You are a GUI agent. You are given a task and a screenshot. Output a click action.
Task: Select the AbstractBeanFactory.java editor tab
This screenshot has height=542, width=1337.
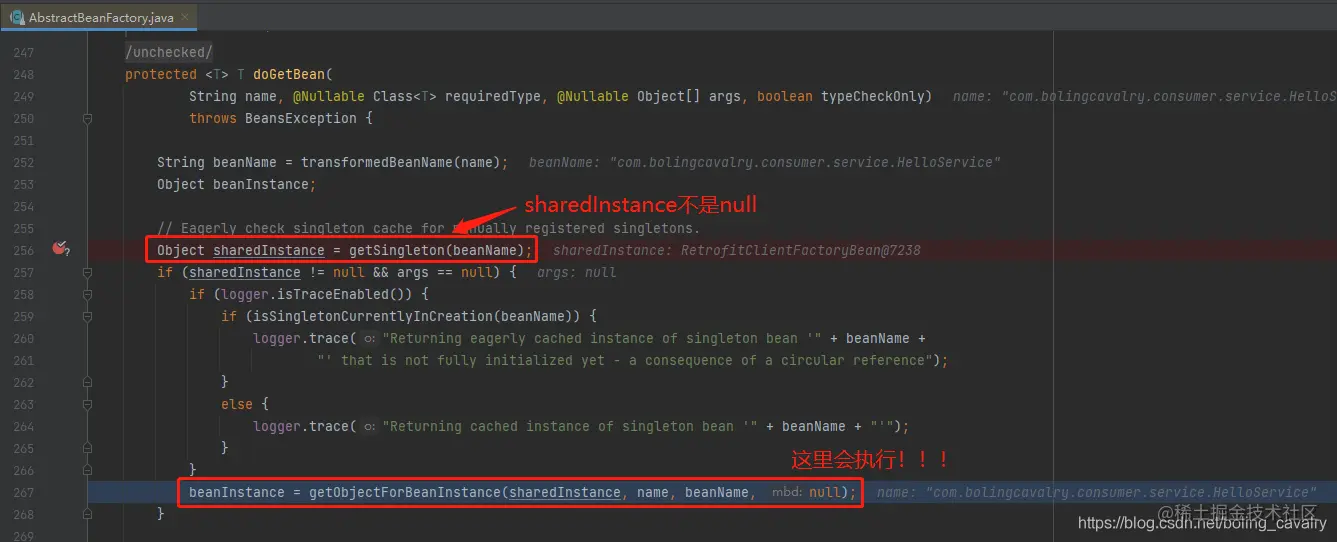tap(99, 18)
